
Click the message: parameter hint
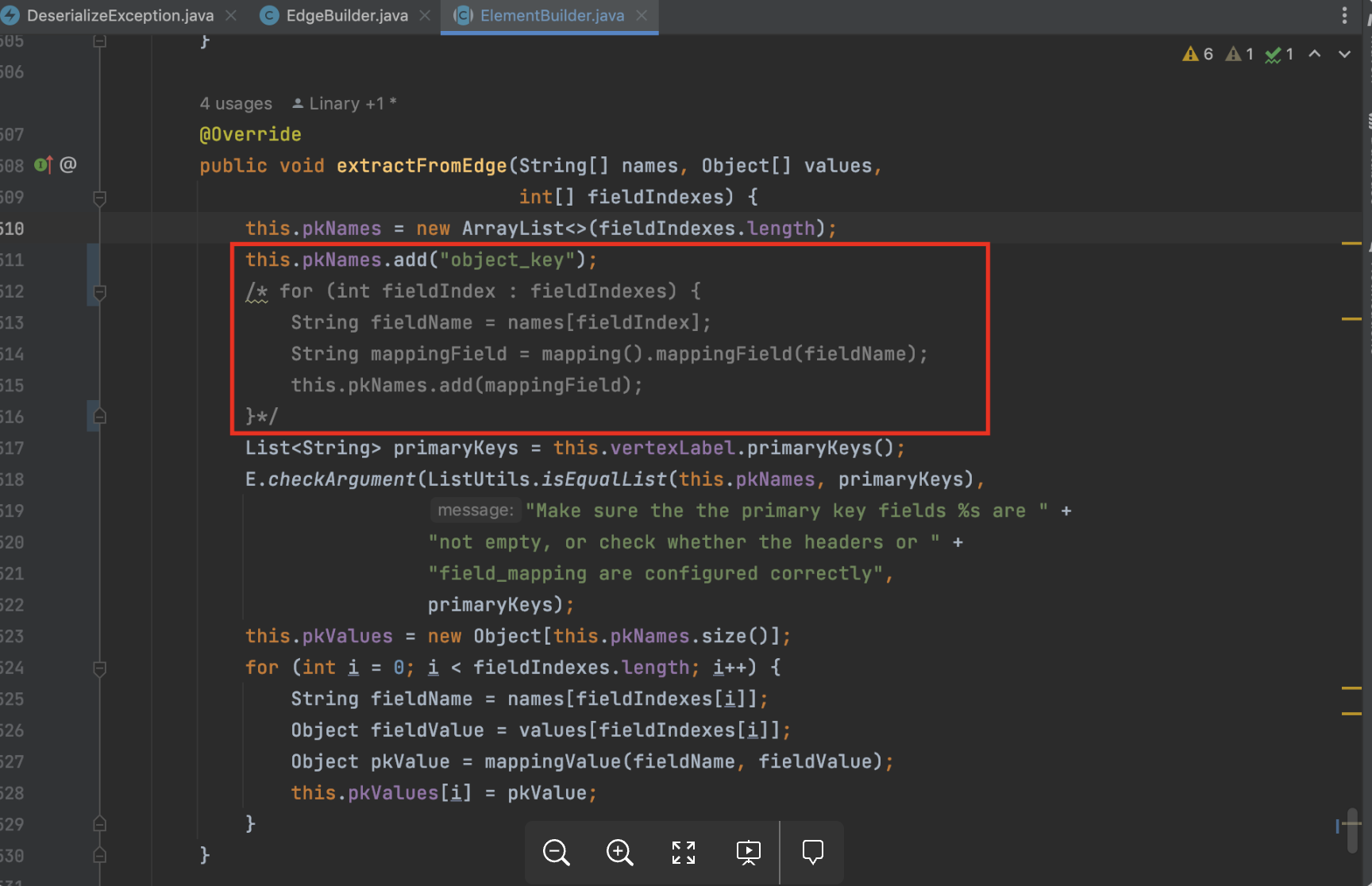476,510
